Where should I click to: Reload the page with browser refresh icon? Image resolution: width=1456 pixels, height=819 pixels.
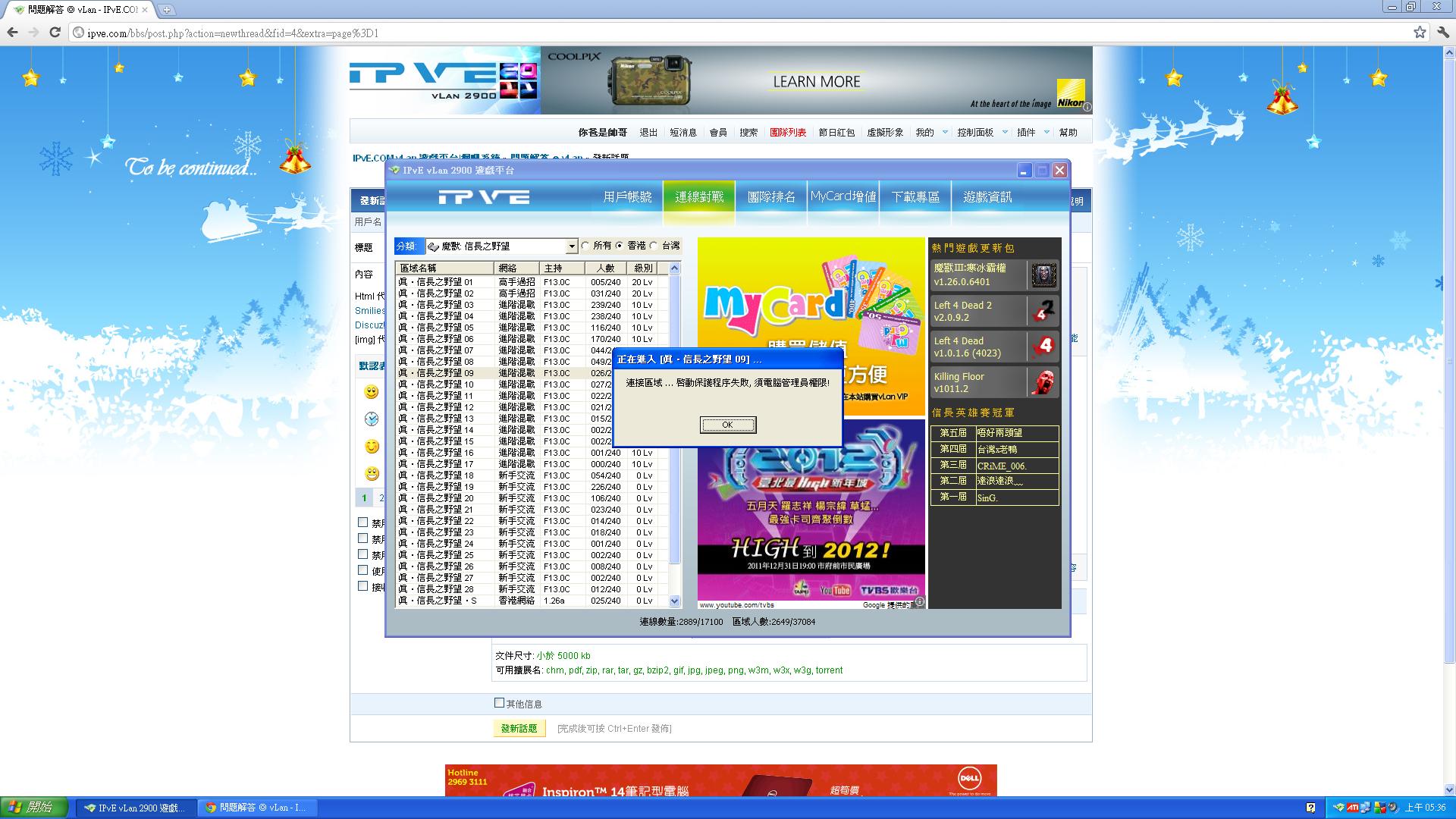[x=55, y=33]
